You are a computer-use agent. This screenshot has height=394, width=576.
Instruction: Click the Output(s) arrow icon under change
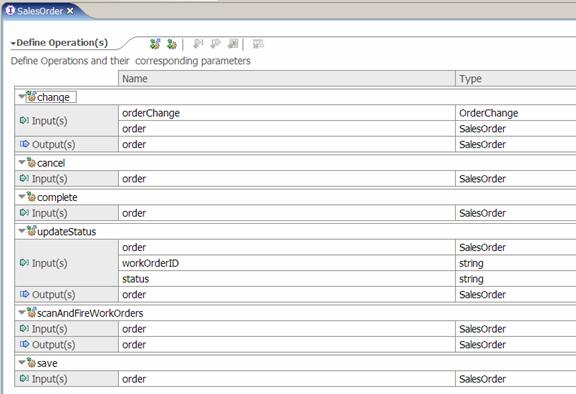point(24,144)
